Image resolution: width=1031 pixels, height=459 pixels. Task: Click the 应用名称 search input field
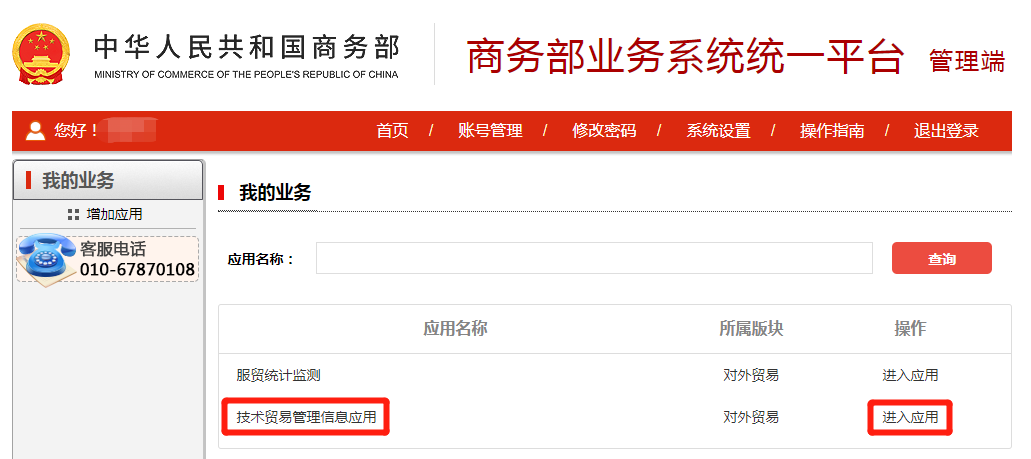[x=594, y=258]
